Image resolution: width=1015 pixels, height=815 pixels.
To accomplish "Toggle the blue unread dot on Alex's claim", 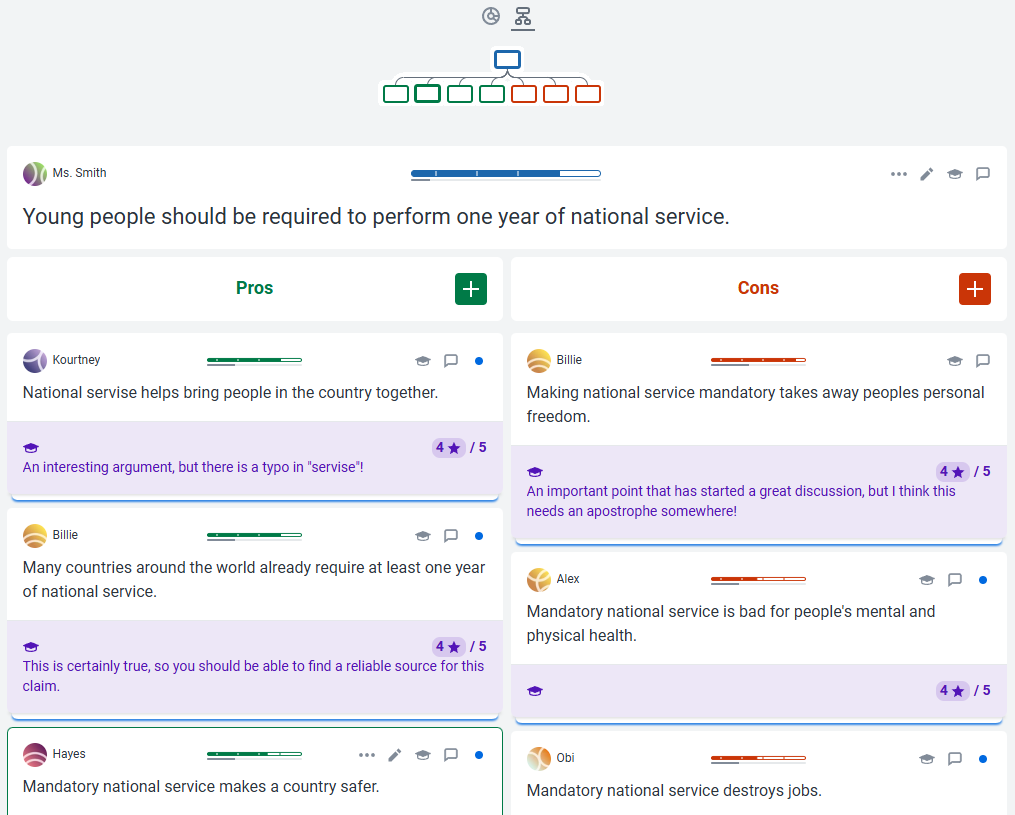I will click(983, 580).
